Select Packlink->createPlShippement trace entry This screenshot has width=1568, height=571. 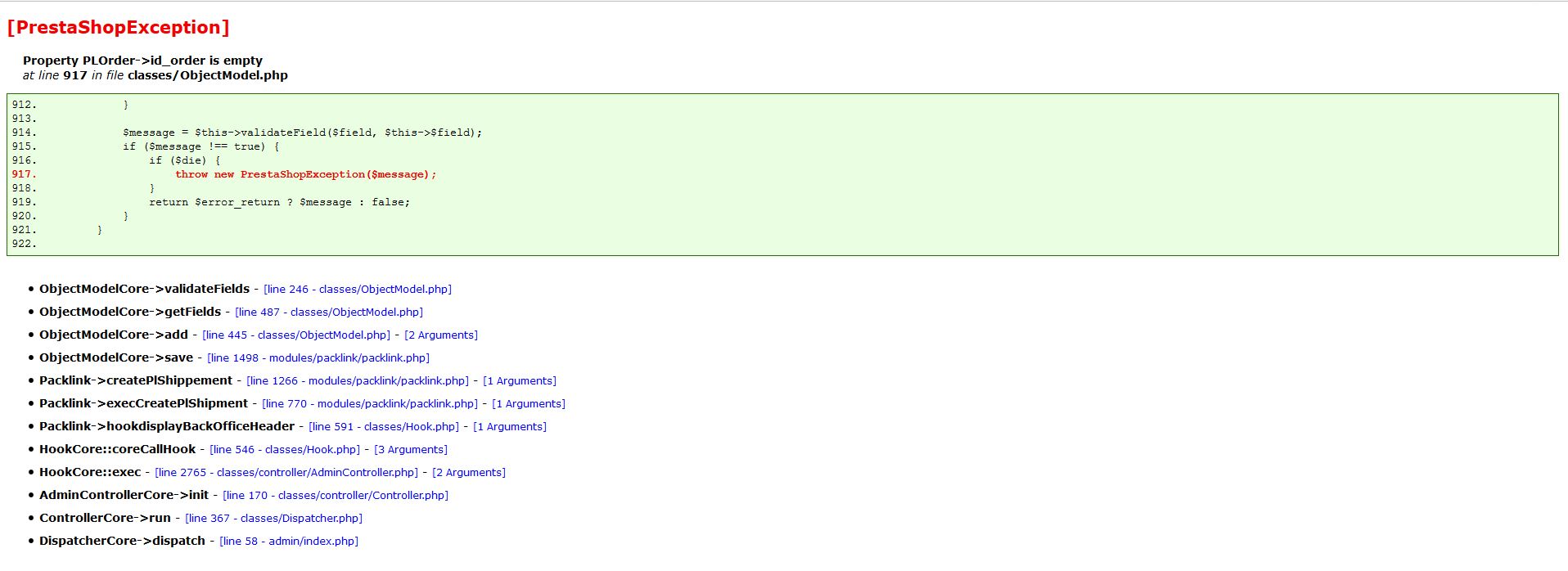(x=136, y=380)
